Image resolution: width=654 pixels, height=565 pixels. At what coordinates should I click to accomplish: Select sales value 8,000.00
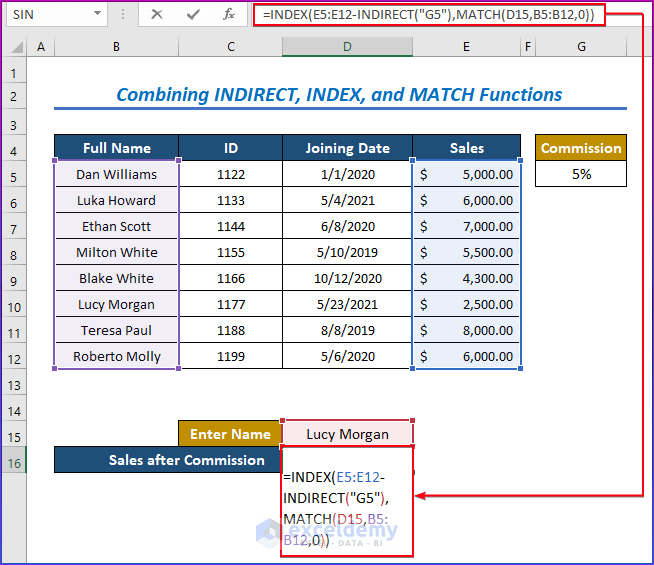466,330
